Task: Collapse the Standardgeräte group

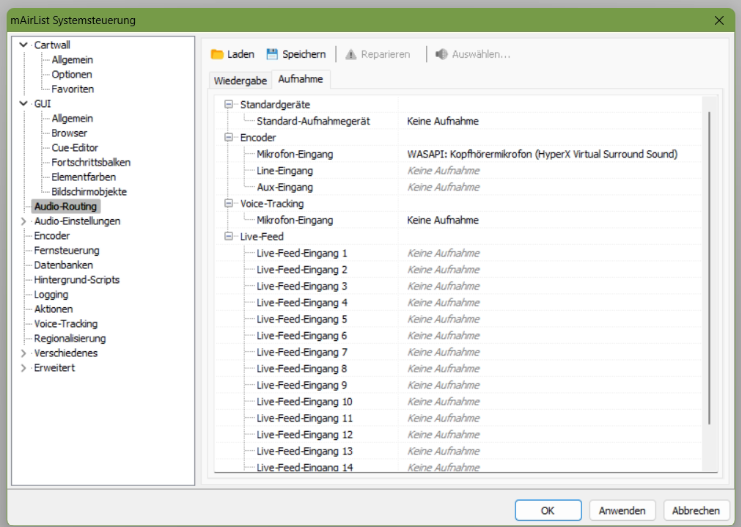Action: pyautogui.click(x=229, y=104)
